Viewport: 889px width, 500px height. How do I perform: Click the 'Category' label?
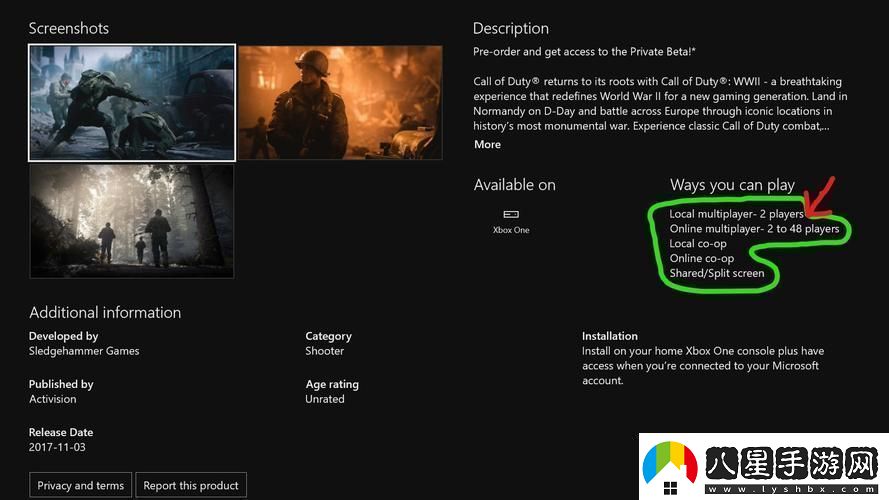coord(328,336)
